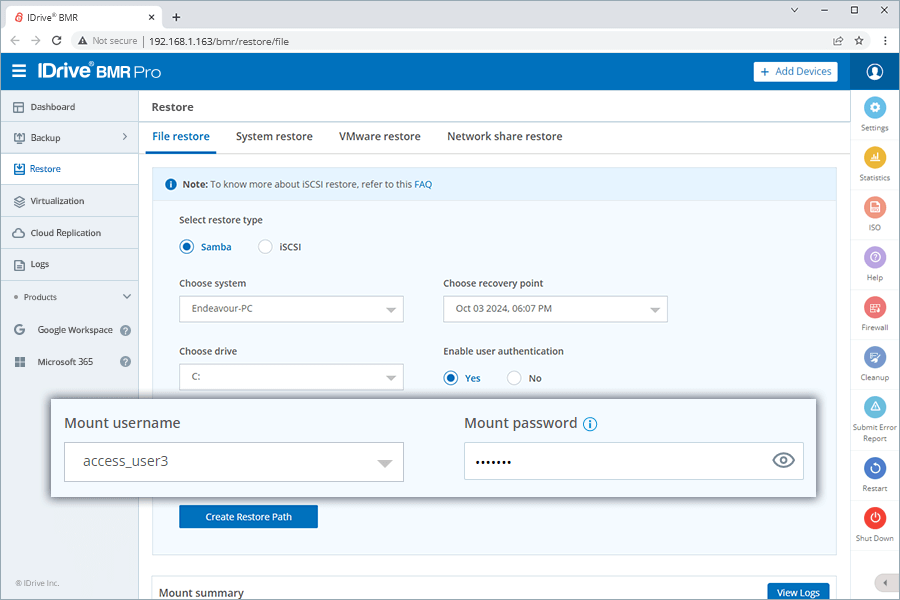Expand the Mount username dropdown

[x=384, y=463]
